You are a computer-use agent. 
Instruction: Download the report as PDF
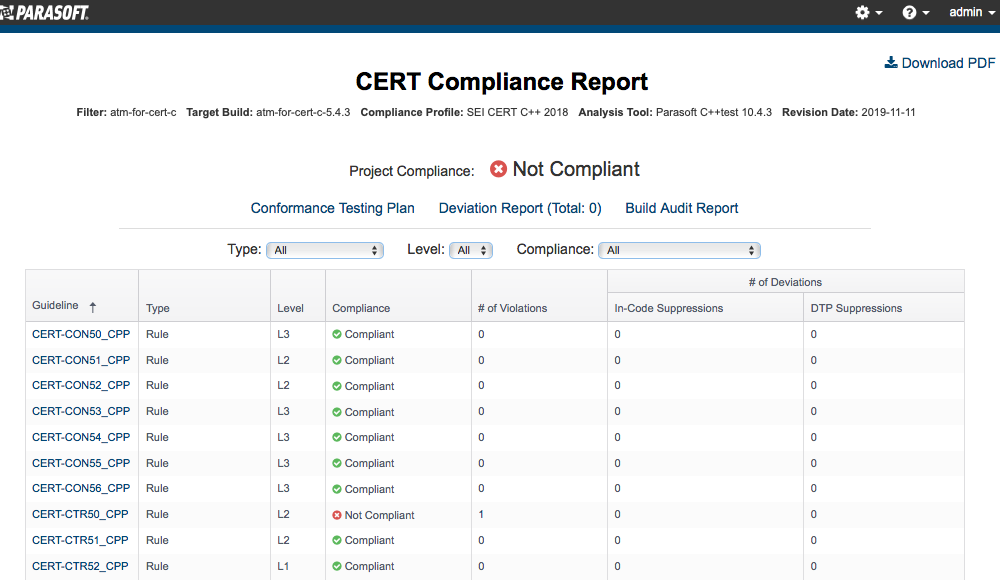click(939, 63)
